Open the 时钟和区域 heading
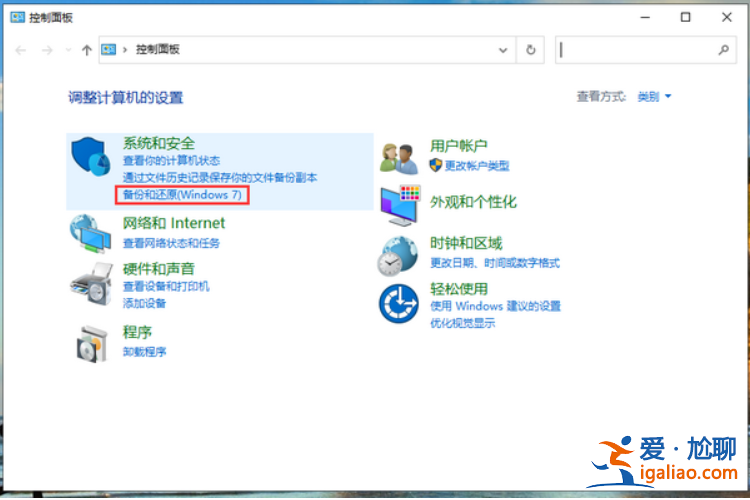This screenshot has height=500, width=750. tap(466, 243)
